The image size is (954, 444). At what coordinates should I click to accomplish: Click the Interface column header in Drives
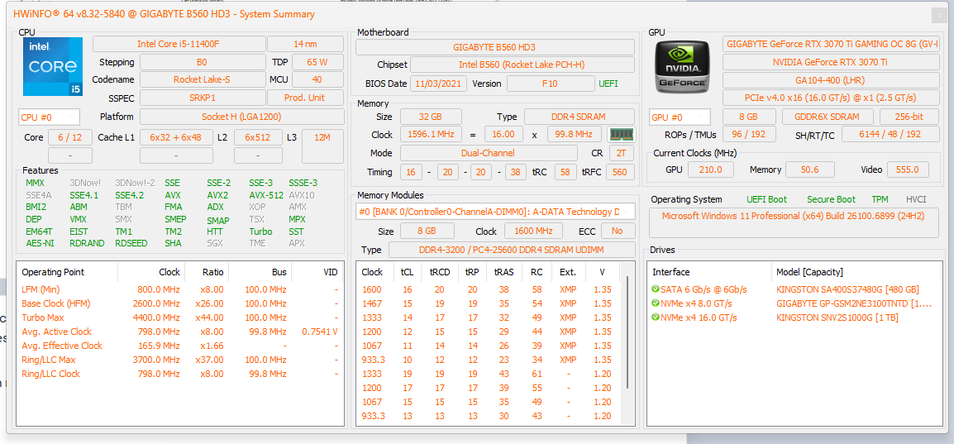coord(671,271)
